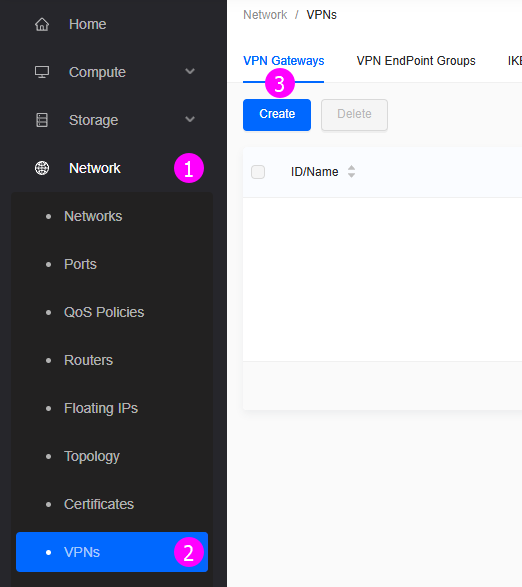Tick the select-all checkbox in table header
The height and width of the screenshot is (587, 522).
(258, 172)
